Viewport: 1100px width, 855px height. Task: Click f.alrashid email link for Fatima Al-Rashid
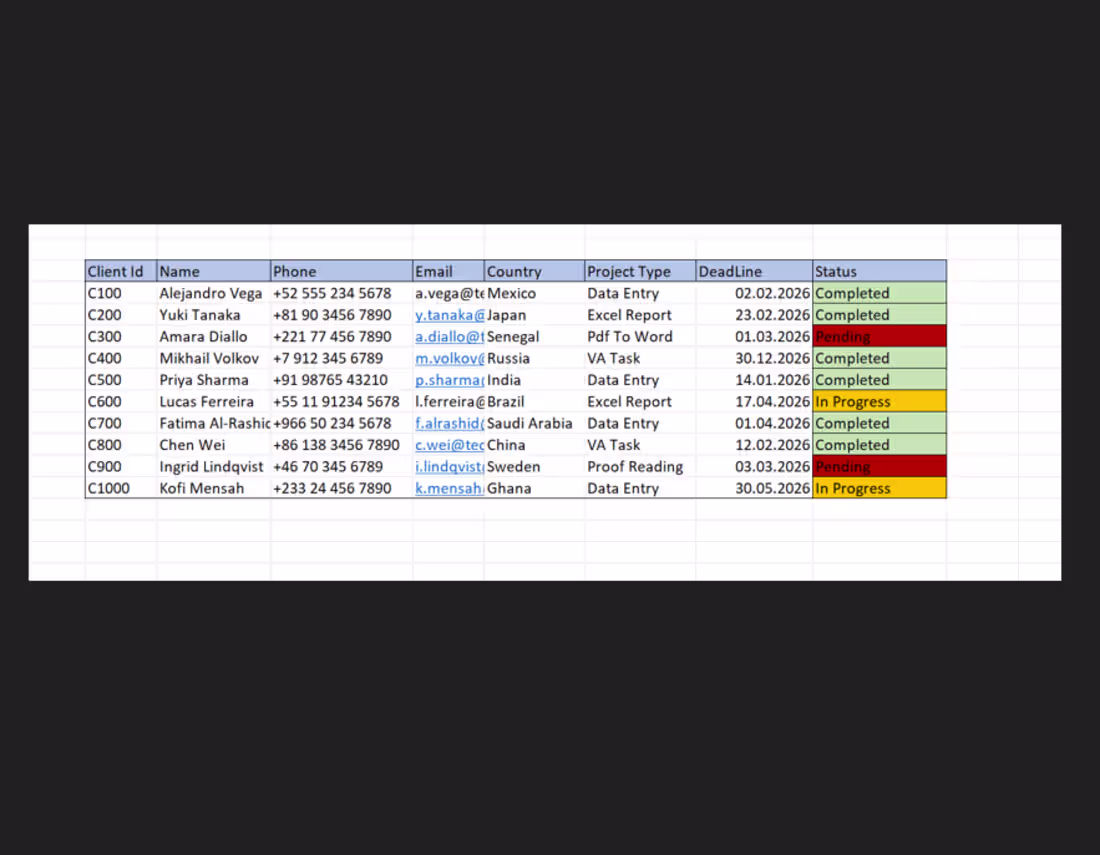(x=449, y=423)
